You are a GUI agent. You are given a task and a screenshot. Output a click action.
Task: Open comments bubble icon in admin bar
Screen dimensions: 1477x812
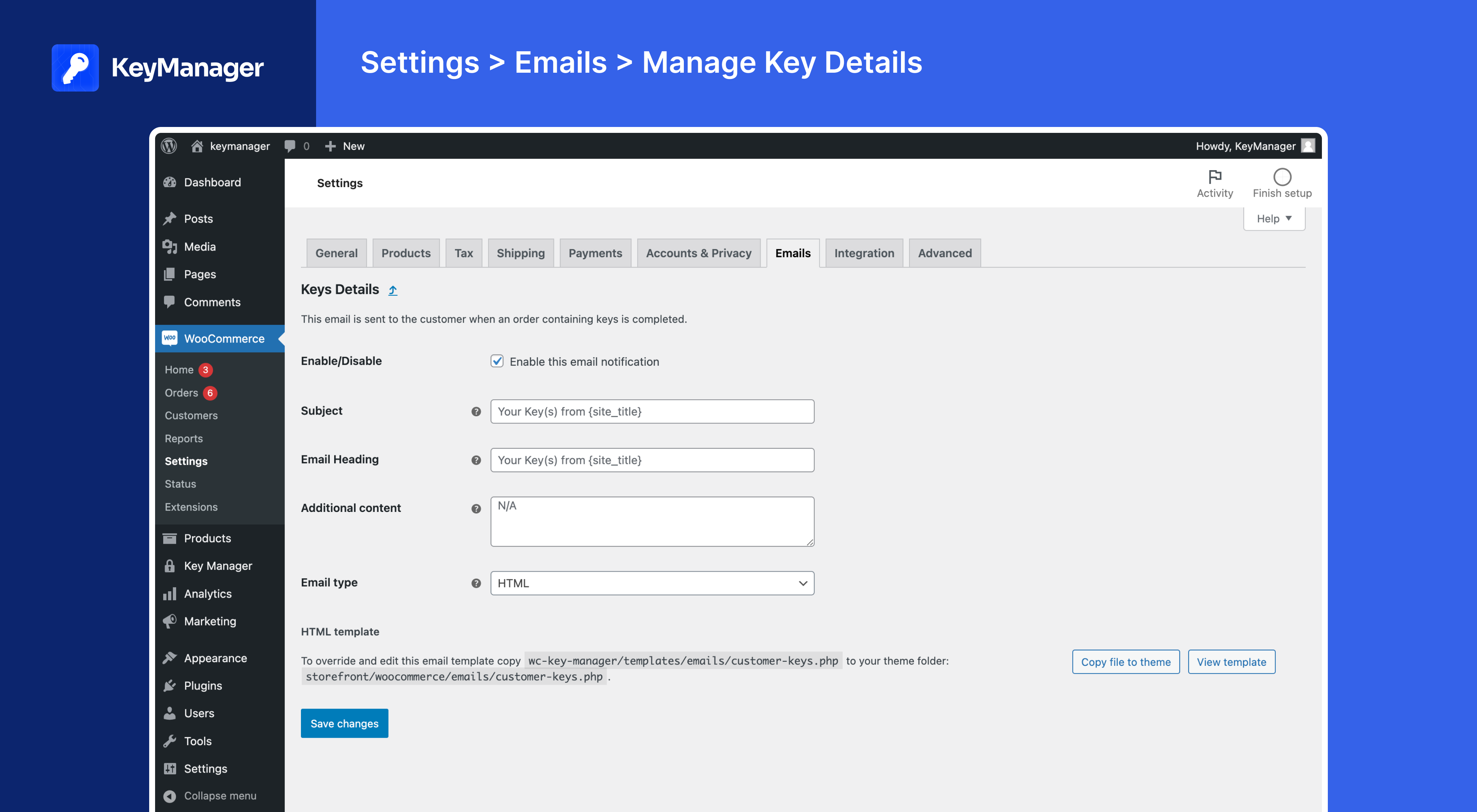click(x=290, y=146)
